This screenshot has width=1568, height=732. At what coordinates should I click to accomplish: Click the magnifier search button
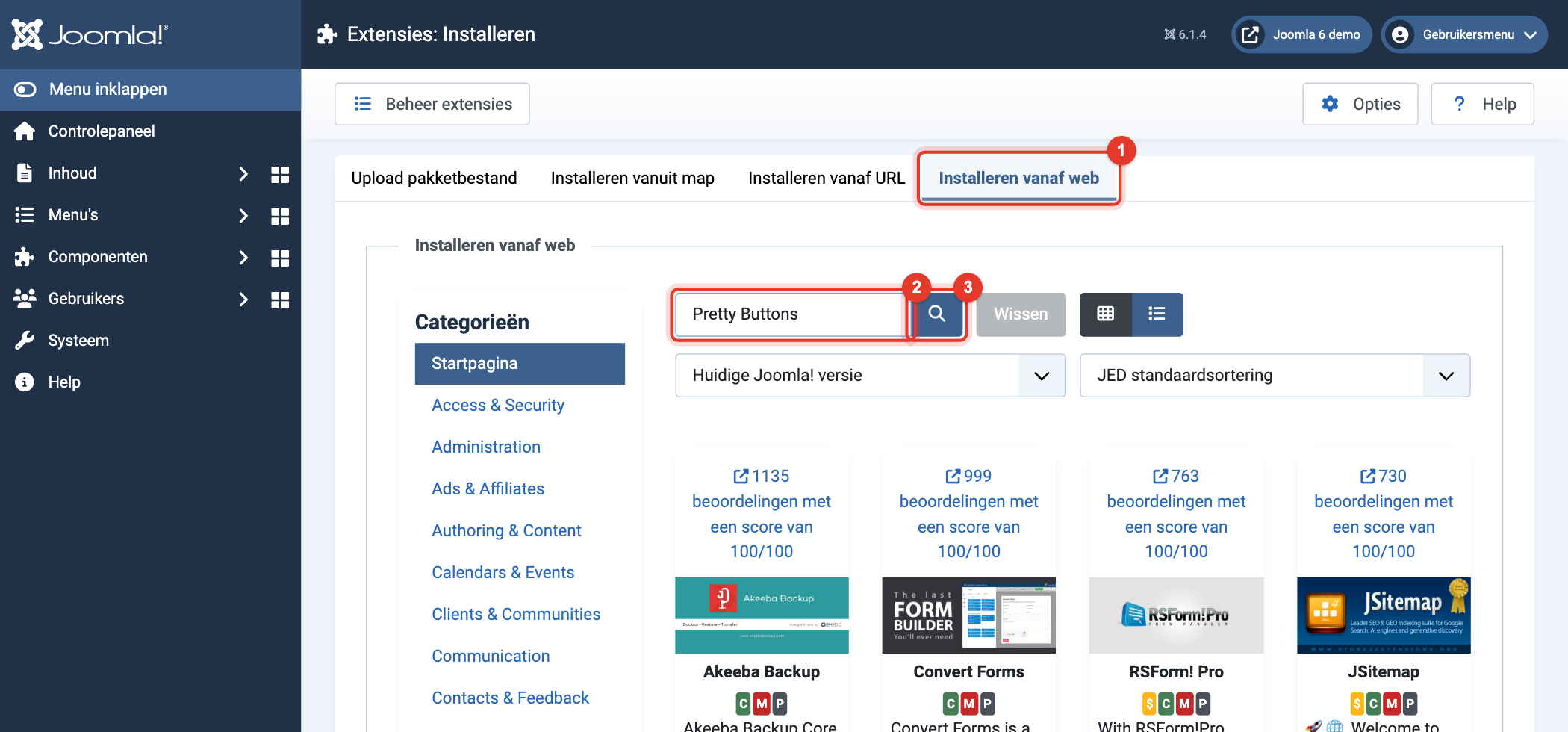click(936, 314)
